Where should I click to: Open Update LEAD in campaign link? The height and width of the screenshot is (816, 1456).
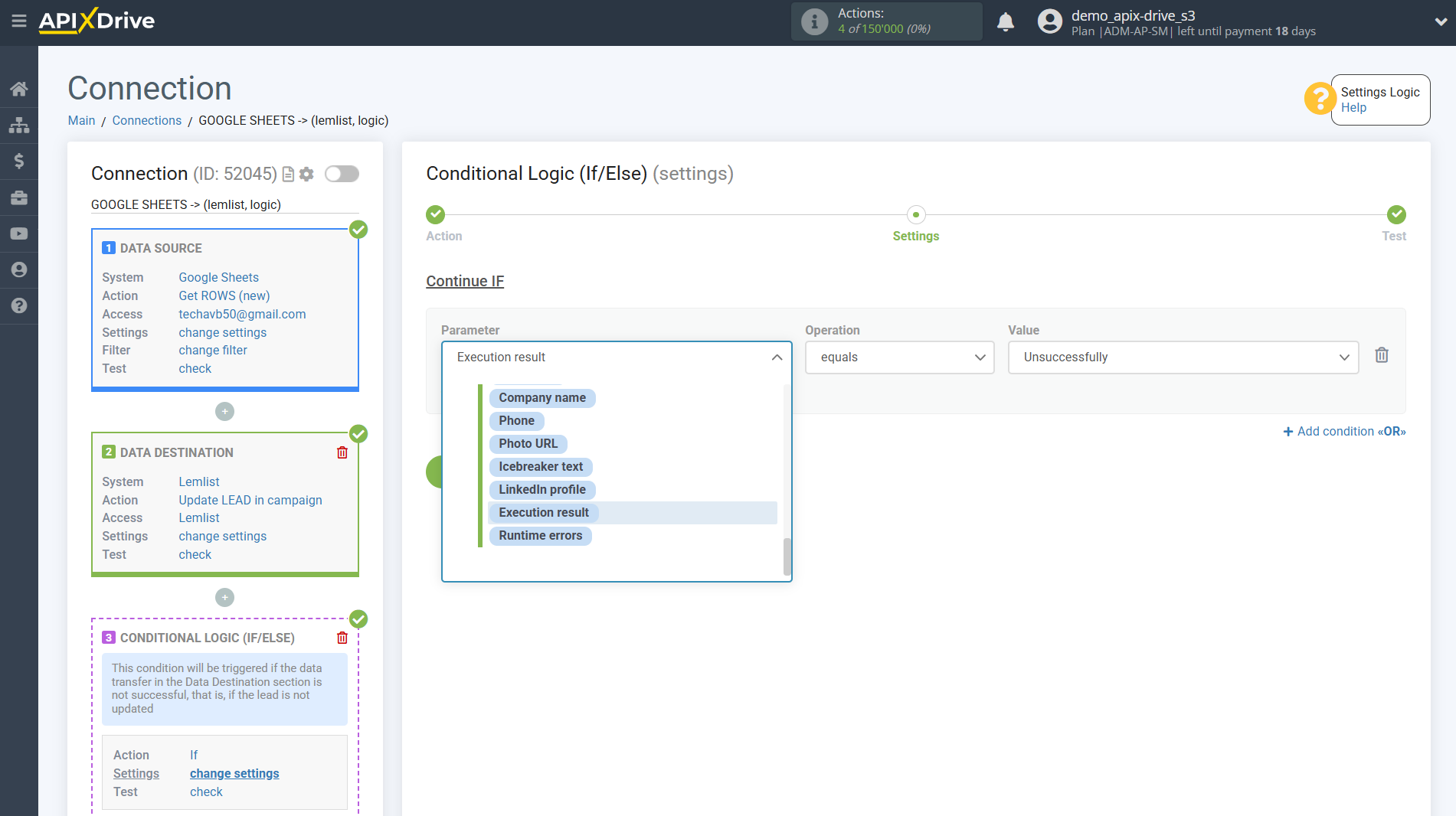click(x=250, y=501)
